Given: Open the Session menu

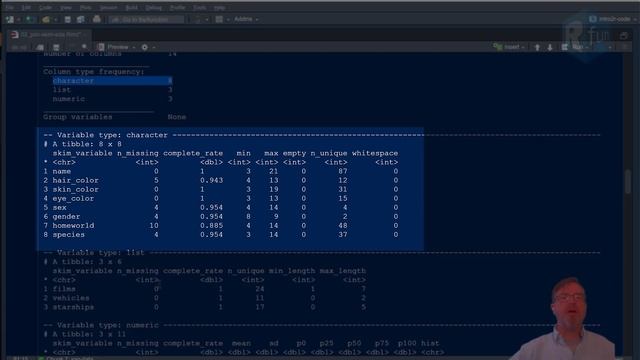Looking at the screenshot, I should click(x=109, y=7).
